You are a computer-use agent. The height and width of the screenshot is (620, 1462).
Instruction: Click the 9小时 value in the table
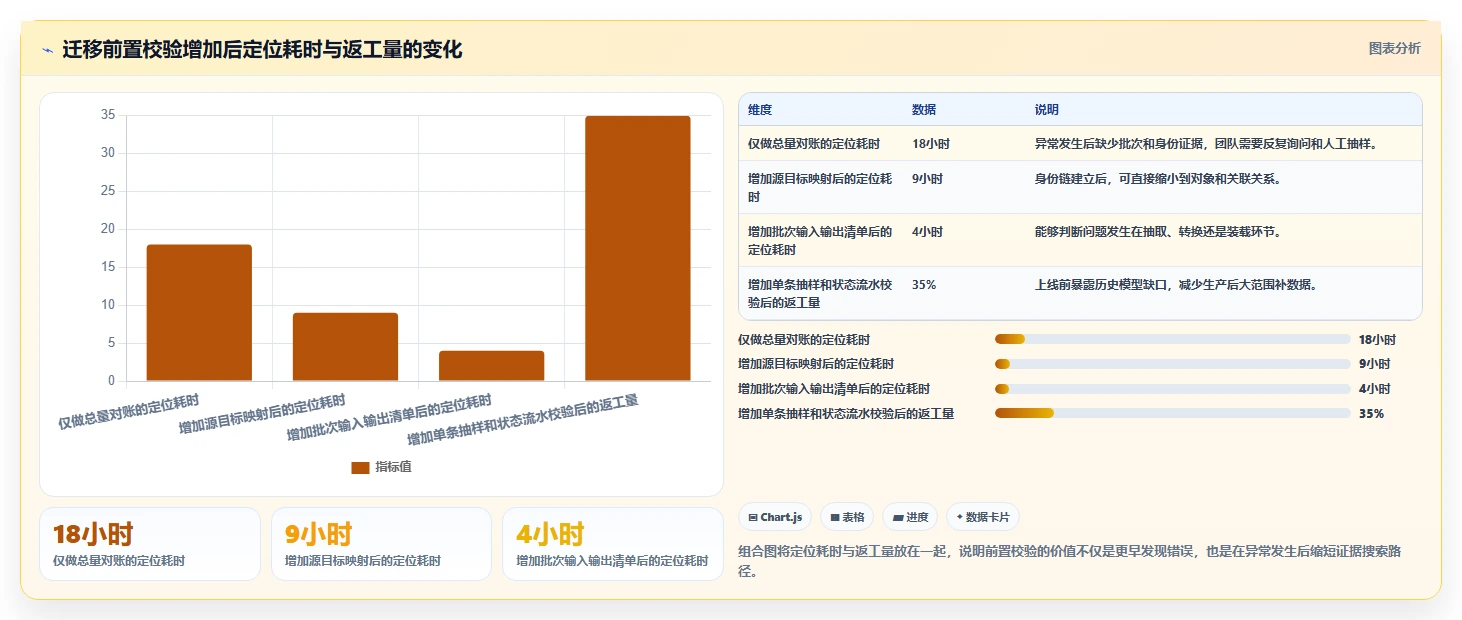pyautogui.click(x=927, y=179)
